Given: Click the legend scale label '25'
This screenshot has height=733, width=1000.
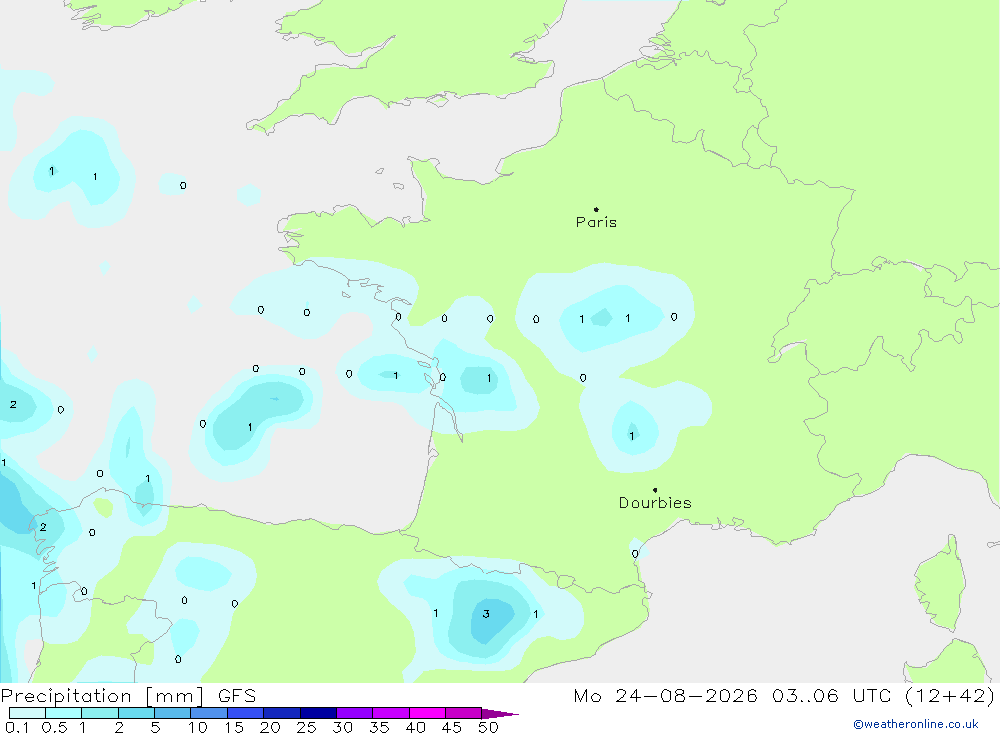Looking at the screenshot, I should [x=306, y=727].
